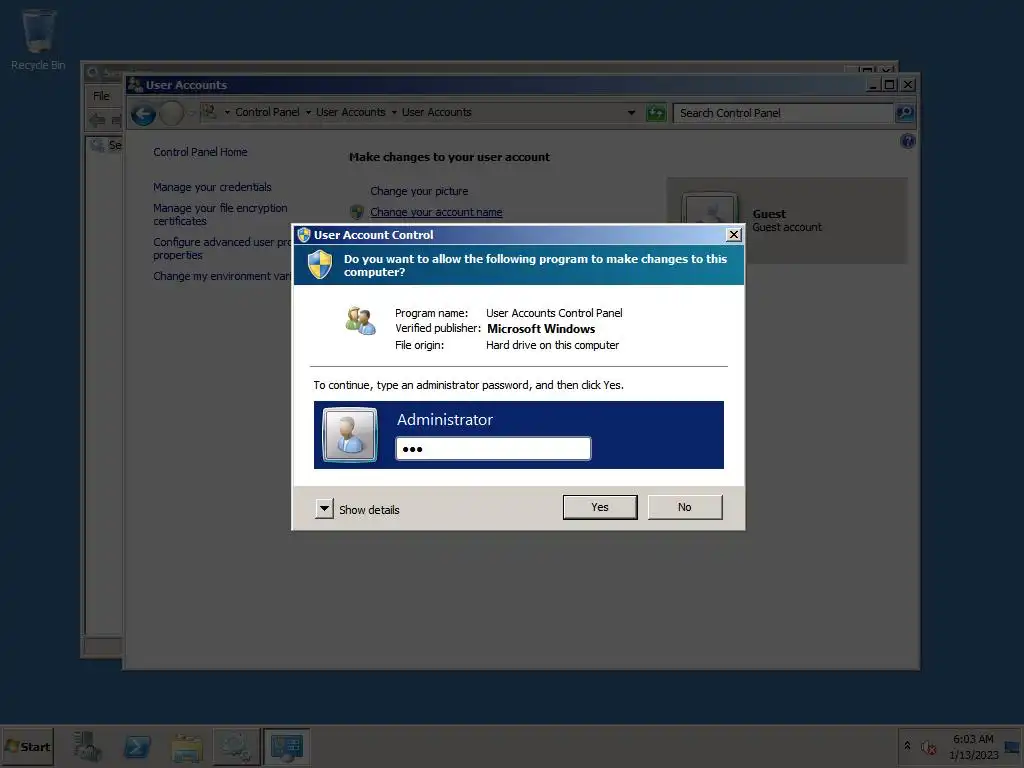Open Configure advanced user profile properties
Image resolution: width=1024 pixels, height=768 pixels.
click(x=222, y=249)
